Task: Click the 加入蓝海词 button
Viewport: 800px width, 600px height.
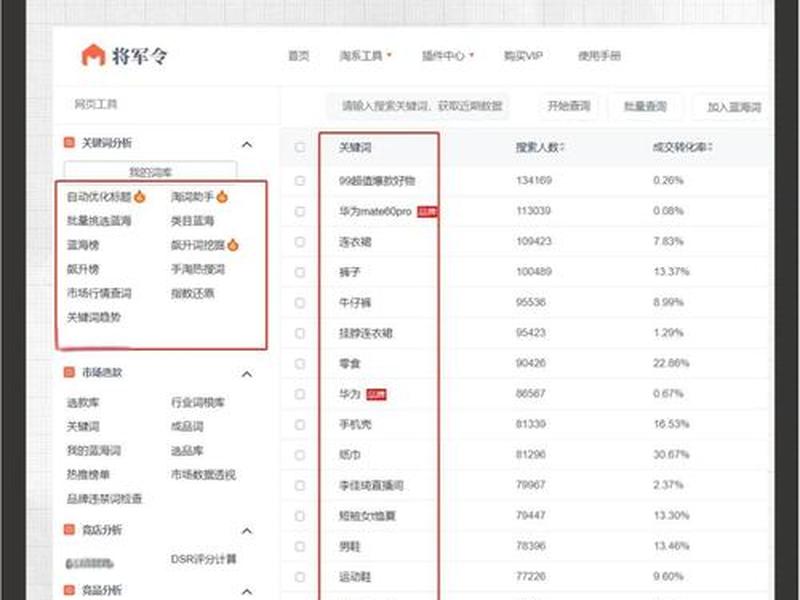Action: pos(734,107)
